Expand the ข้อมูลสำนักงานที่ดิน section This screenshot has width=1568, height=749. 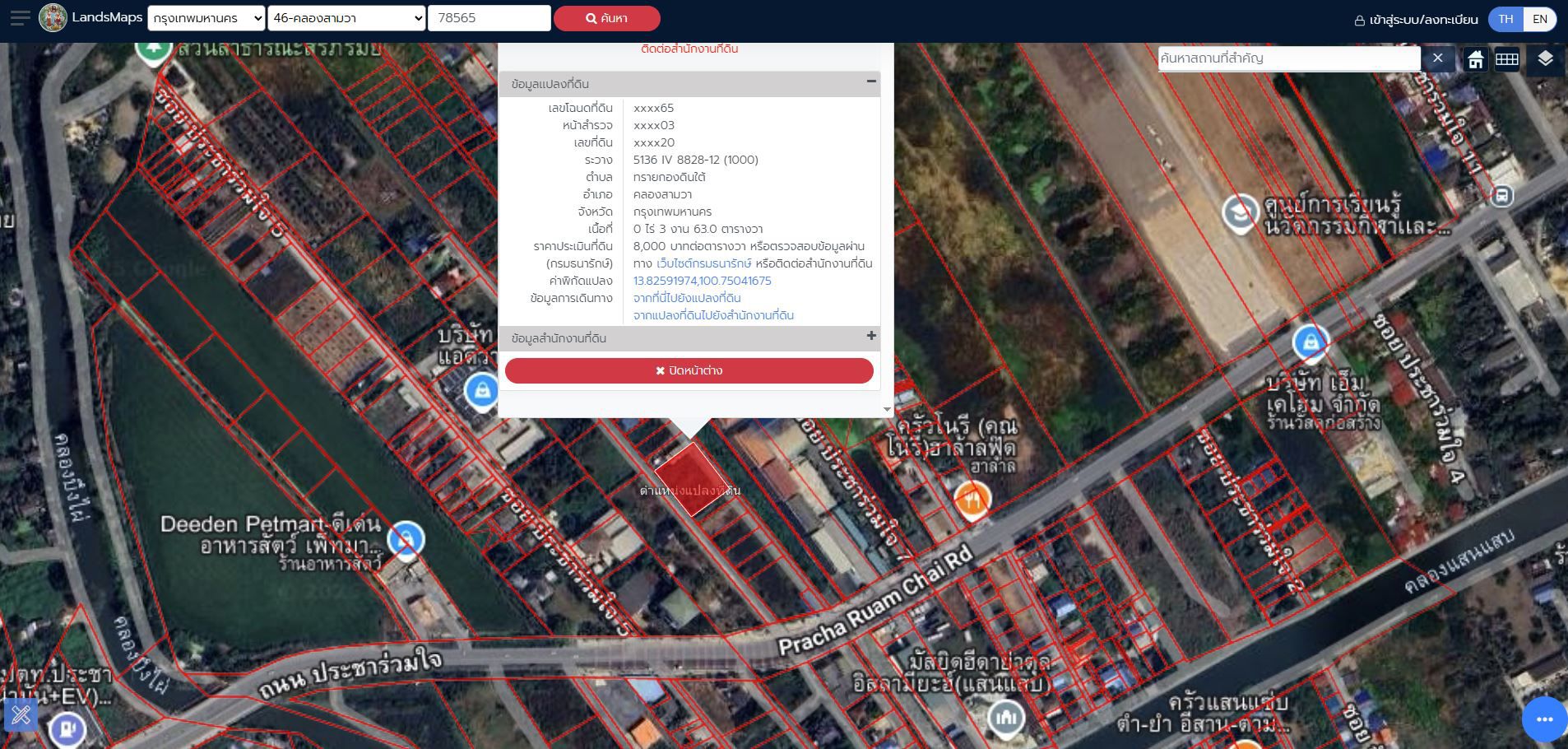pyautogui.click(x=871, y=336)
